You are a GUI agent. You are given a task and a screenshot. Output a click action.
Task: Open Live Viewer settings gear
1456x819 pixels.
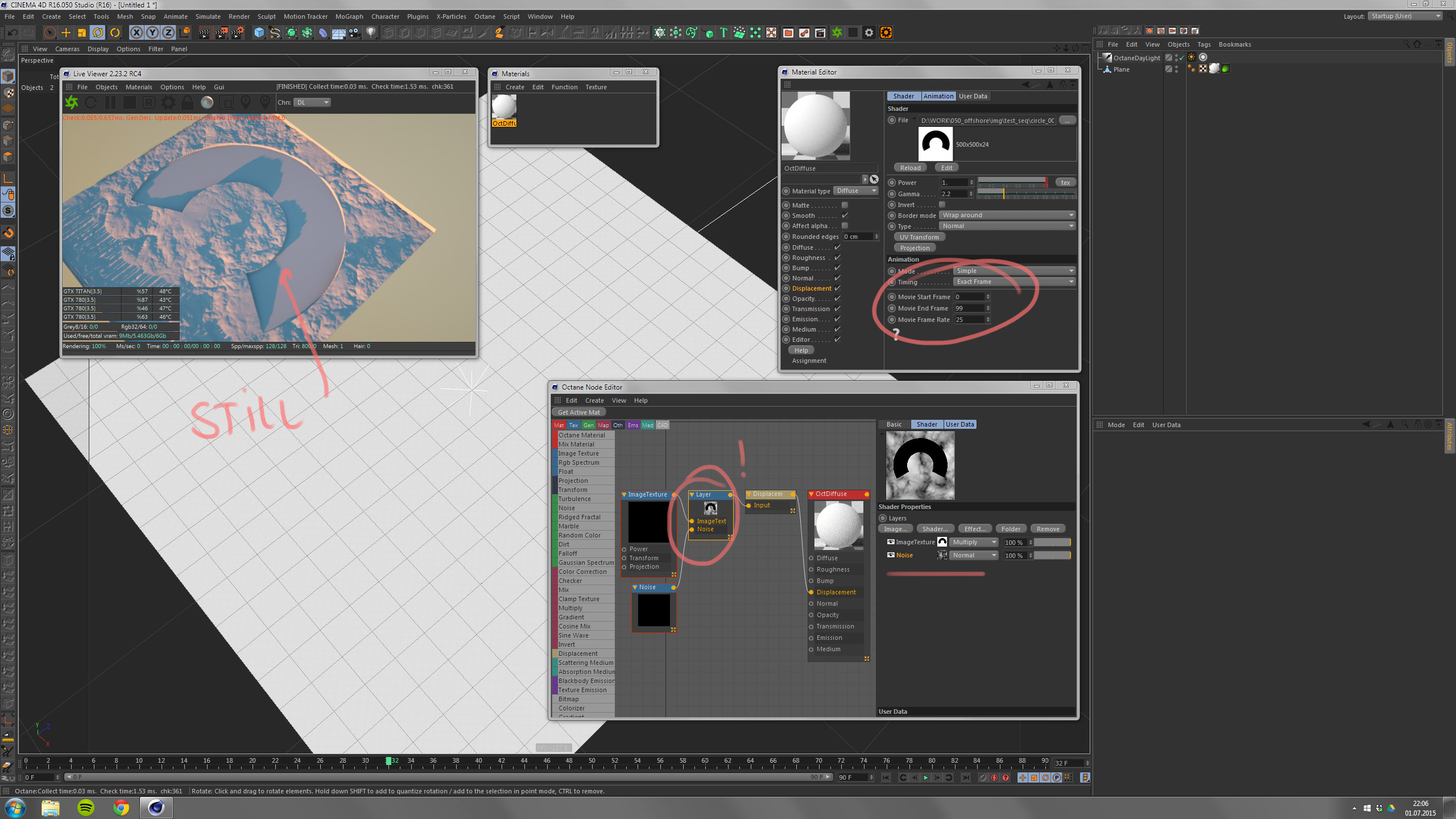tap(168, 103)
